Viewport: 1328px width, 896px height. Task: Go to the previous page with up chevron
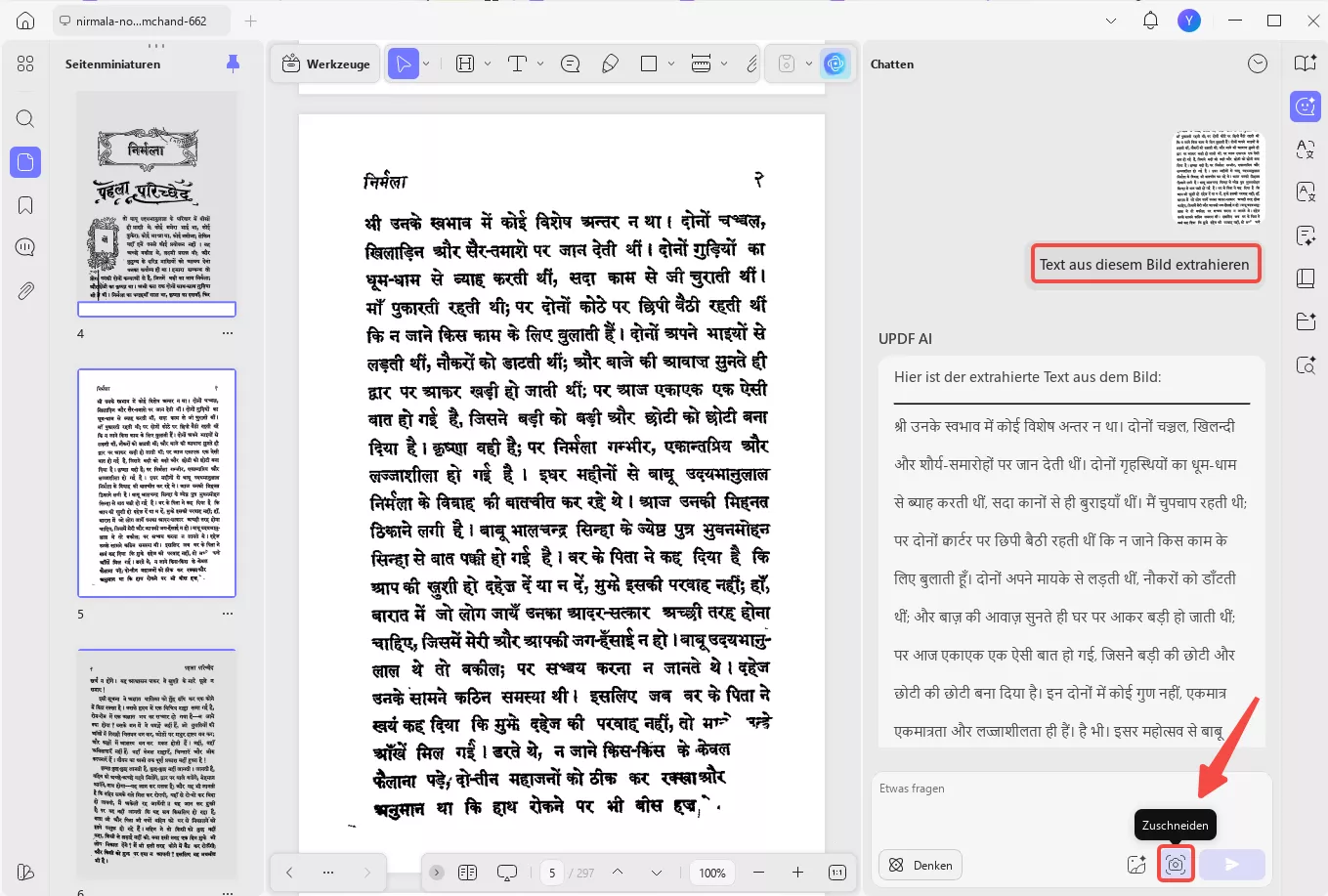tap(618, 873)
